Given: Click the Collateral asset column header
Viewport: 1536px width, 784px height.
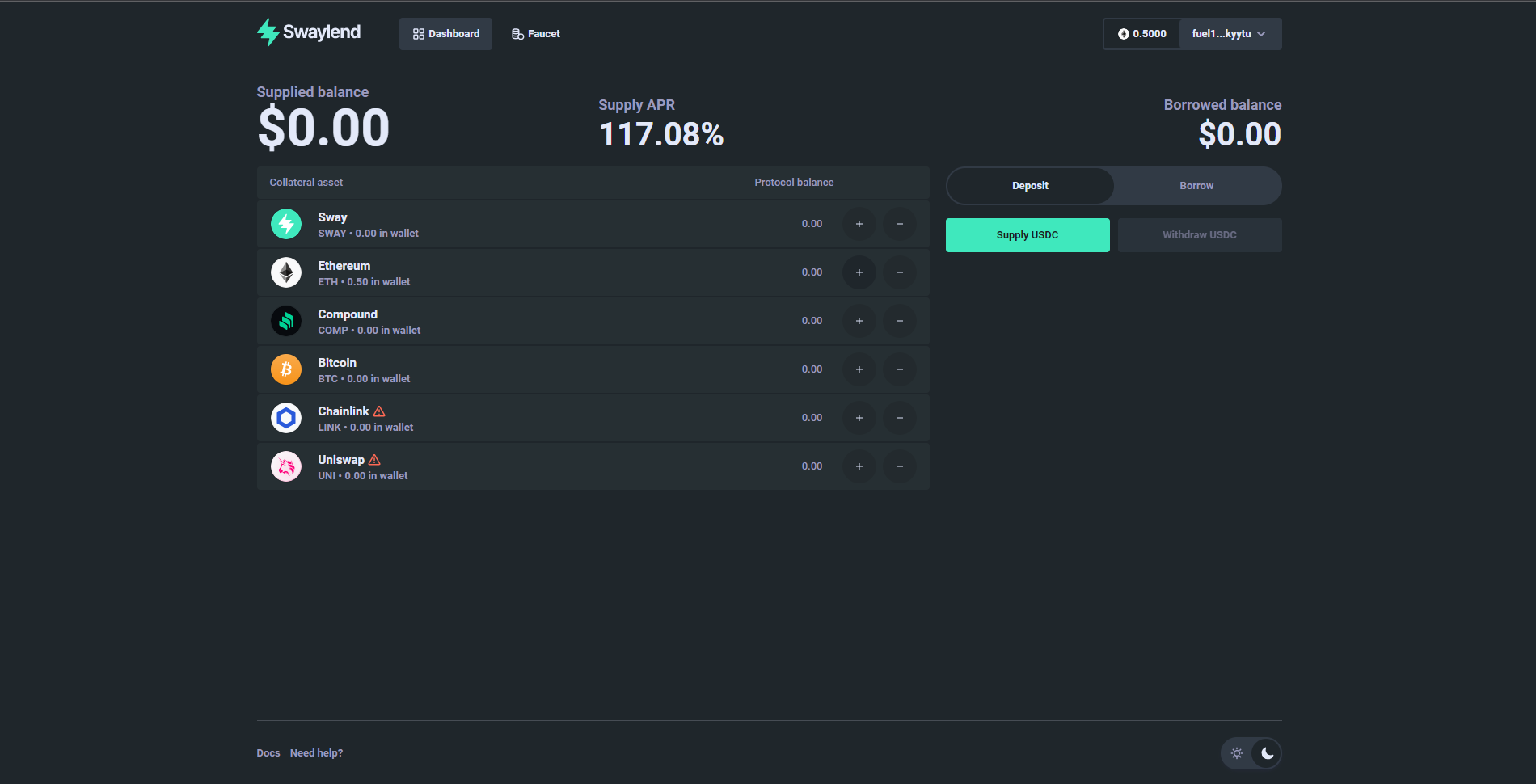Looking at the screenshot, I should [306, 183].
